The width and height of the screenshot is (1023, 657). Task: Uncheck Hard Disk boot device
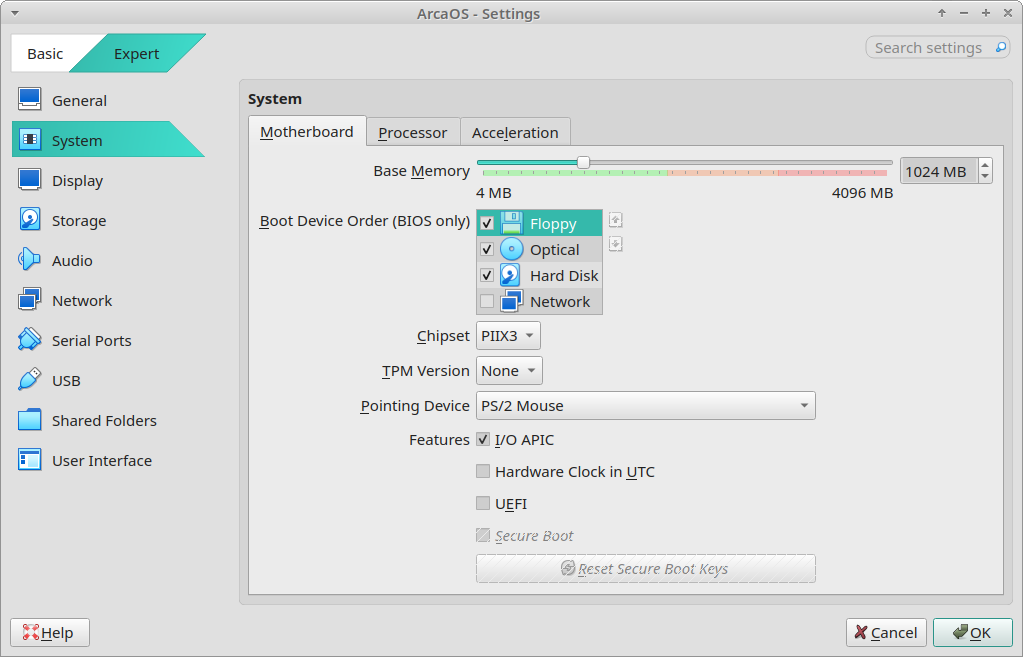pyautogui.click(x=487, y=275)
